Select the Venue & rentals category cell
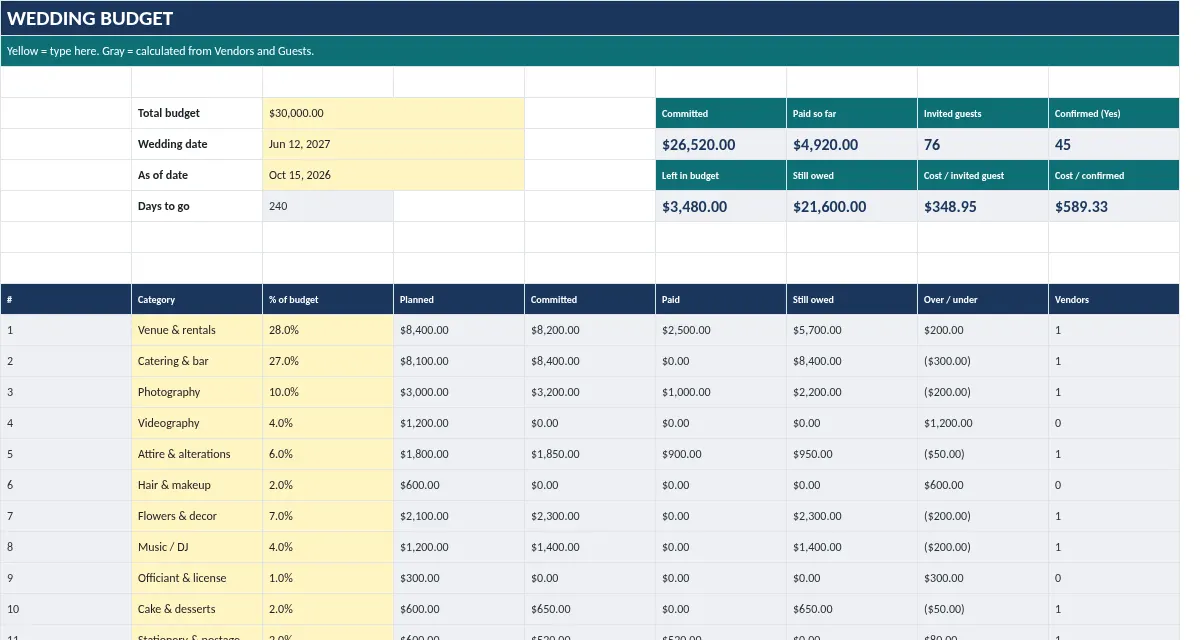This screenshot has width=1200, height=640. 197,330
